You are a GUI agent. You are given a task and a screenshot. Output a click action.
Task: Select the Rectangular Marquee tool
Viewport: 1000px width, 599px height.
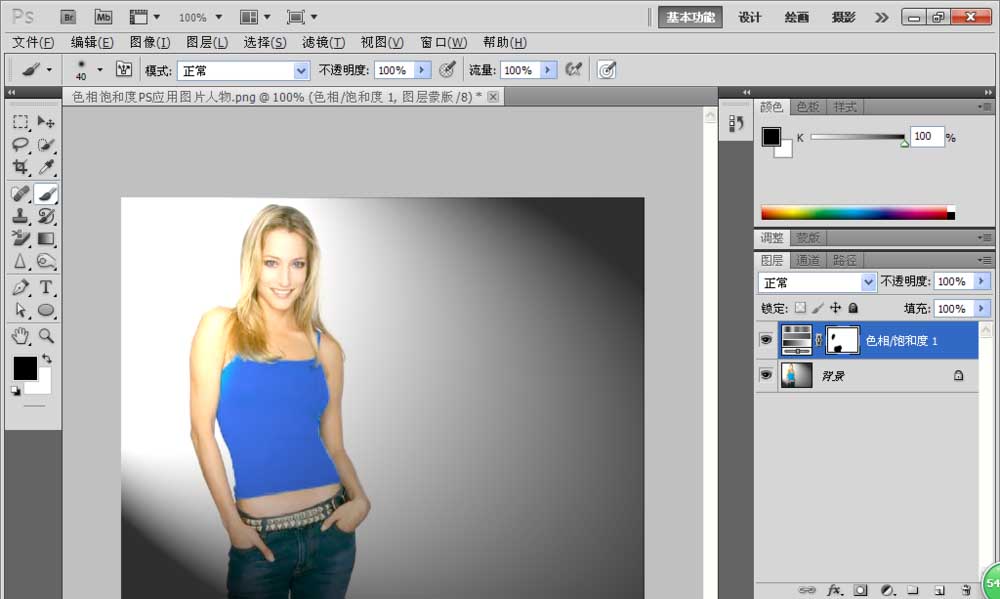20,122
